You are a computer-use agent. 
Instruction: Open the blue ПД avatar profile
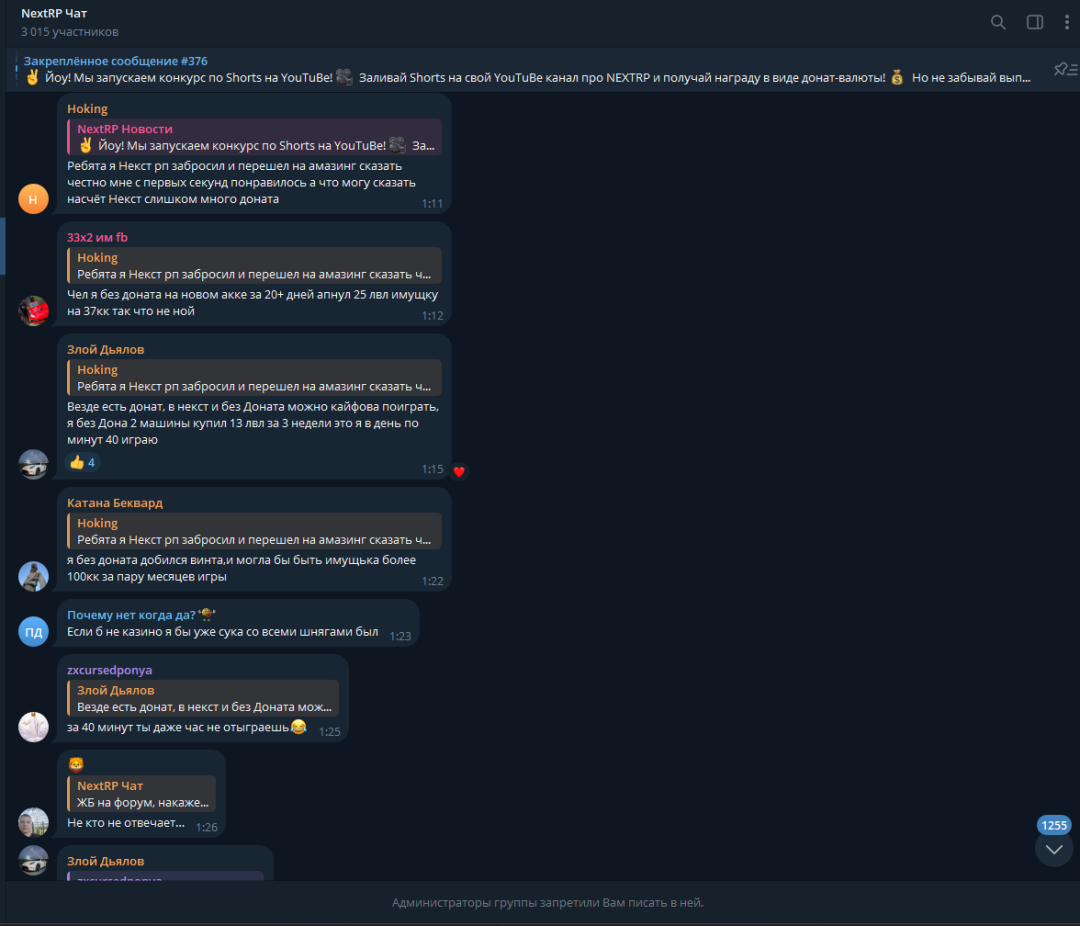(33, 631)
